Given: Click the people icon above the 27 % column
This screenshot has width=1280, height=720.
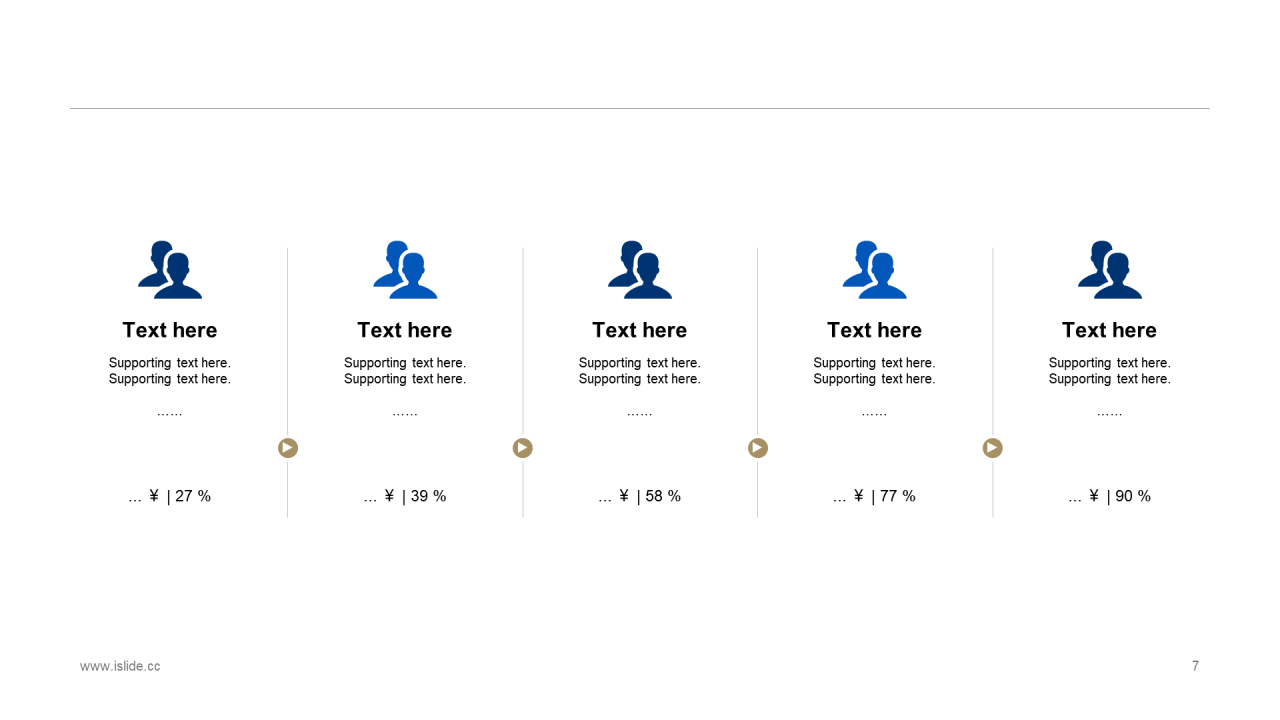Looking at the screenshot, I should (x=170, y=270).
